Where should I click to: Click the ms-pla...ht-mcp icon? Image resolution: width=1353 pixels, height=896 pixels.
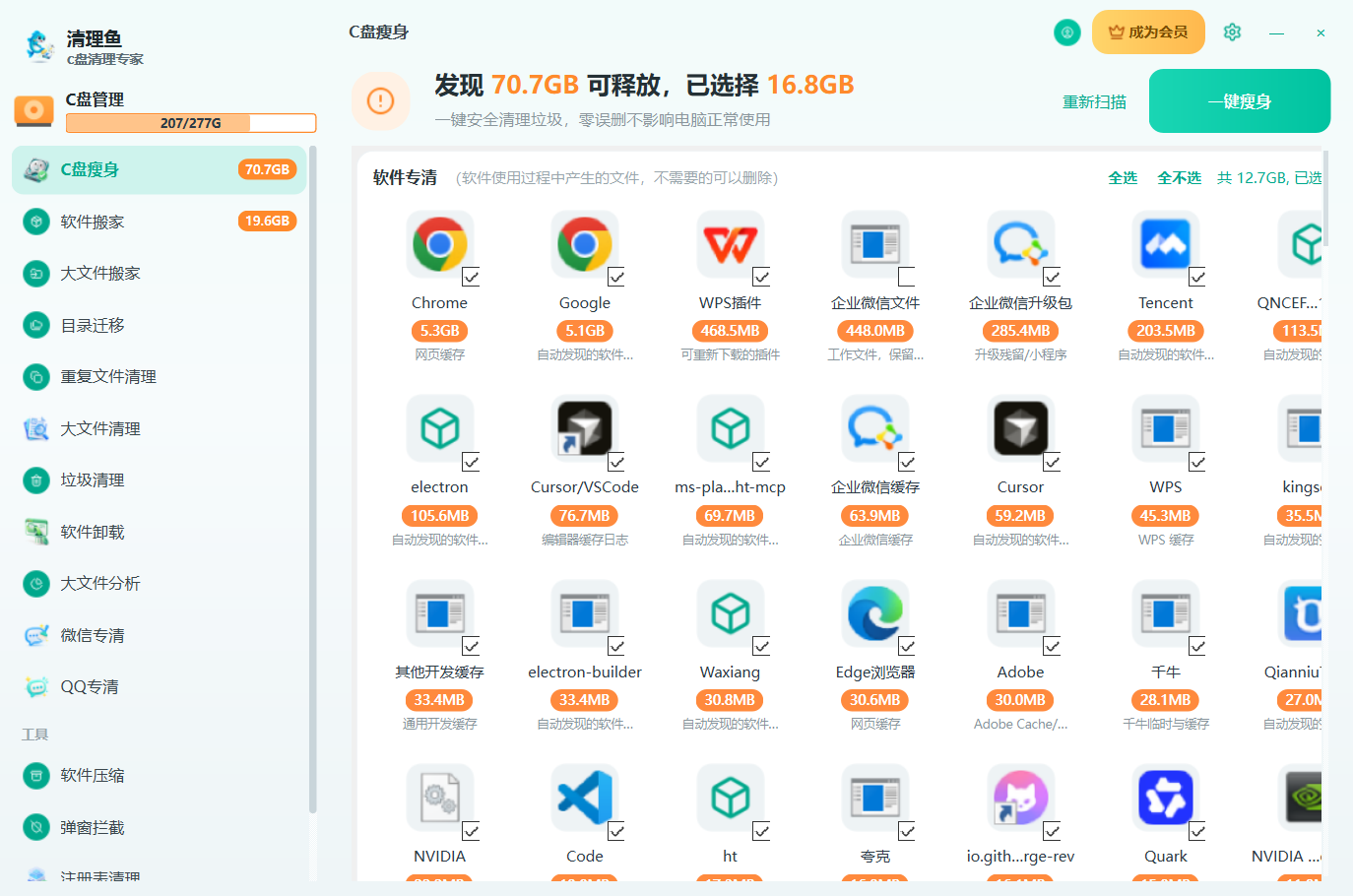pos(730,428)
